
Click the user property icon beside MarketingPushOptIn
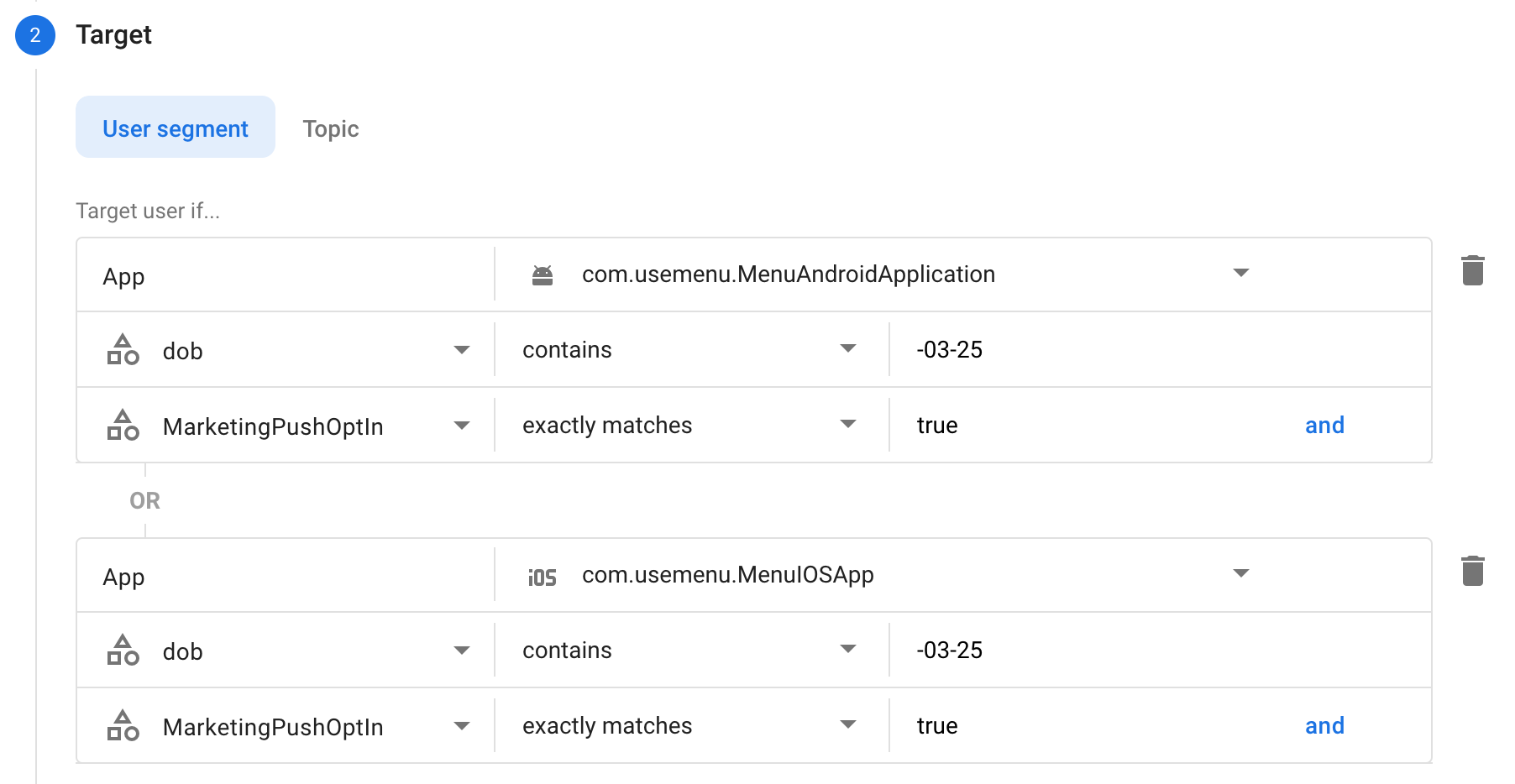click(x=123, y=425)
